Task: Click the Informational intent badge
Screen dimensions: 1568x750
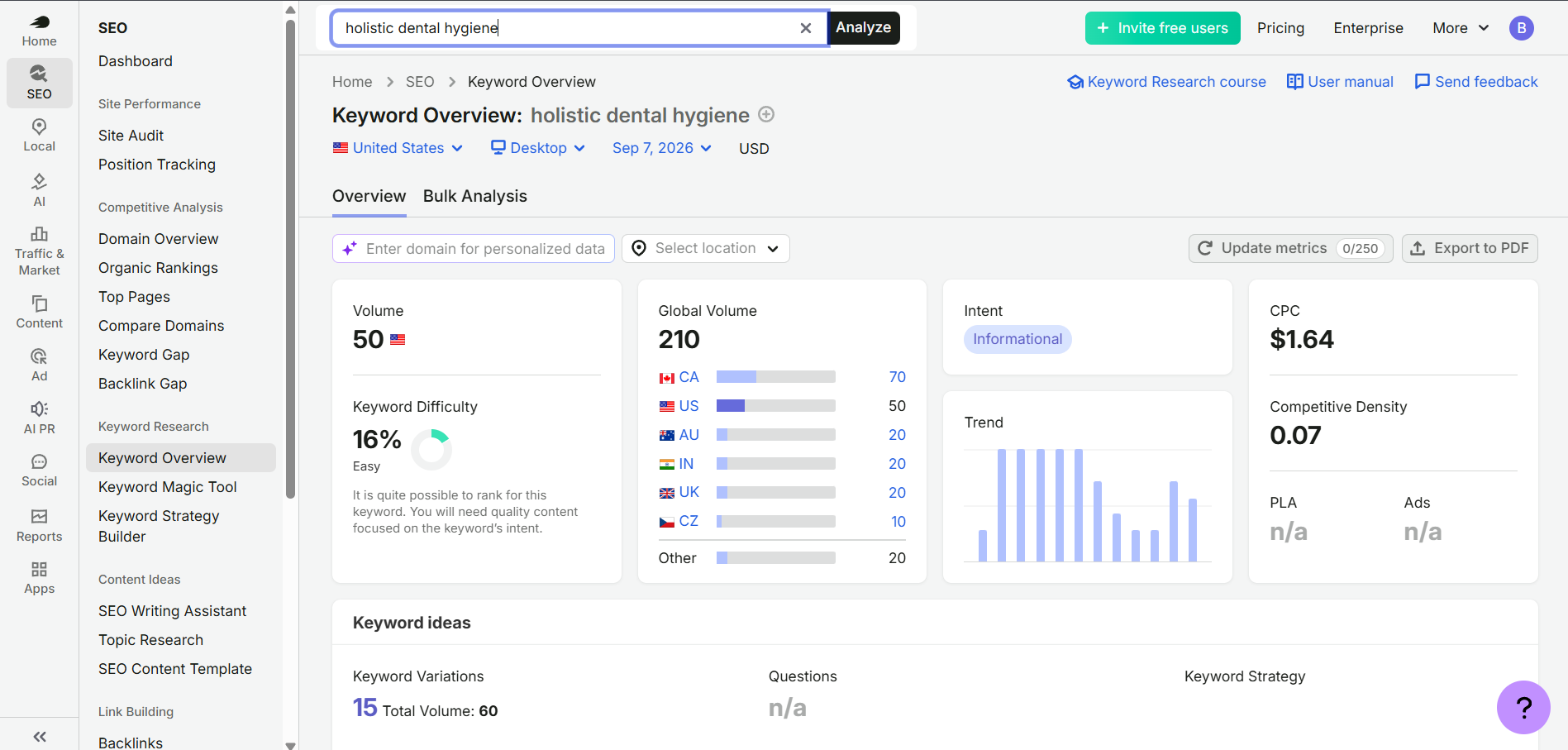Action: tap(1018, 339)
